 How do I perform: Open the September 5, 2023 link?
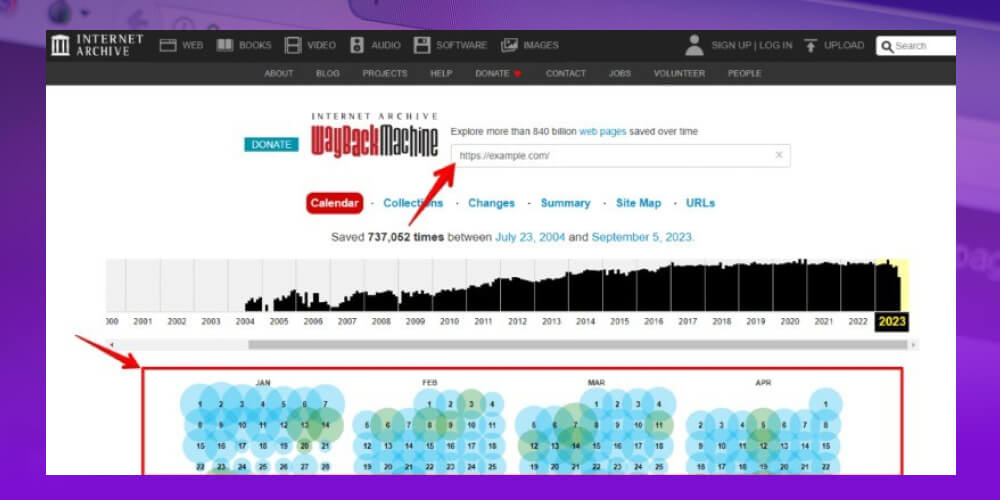point(642,238)
